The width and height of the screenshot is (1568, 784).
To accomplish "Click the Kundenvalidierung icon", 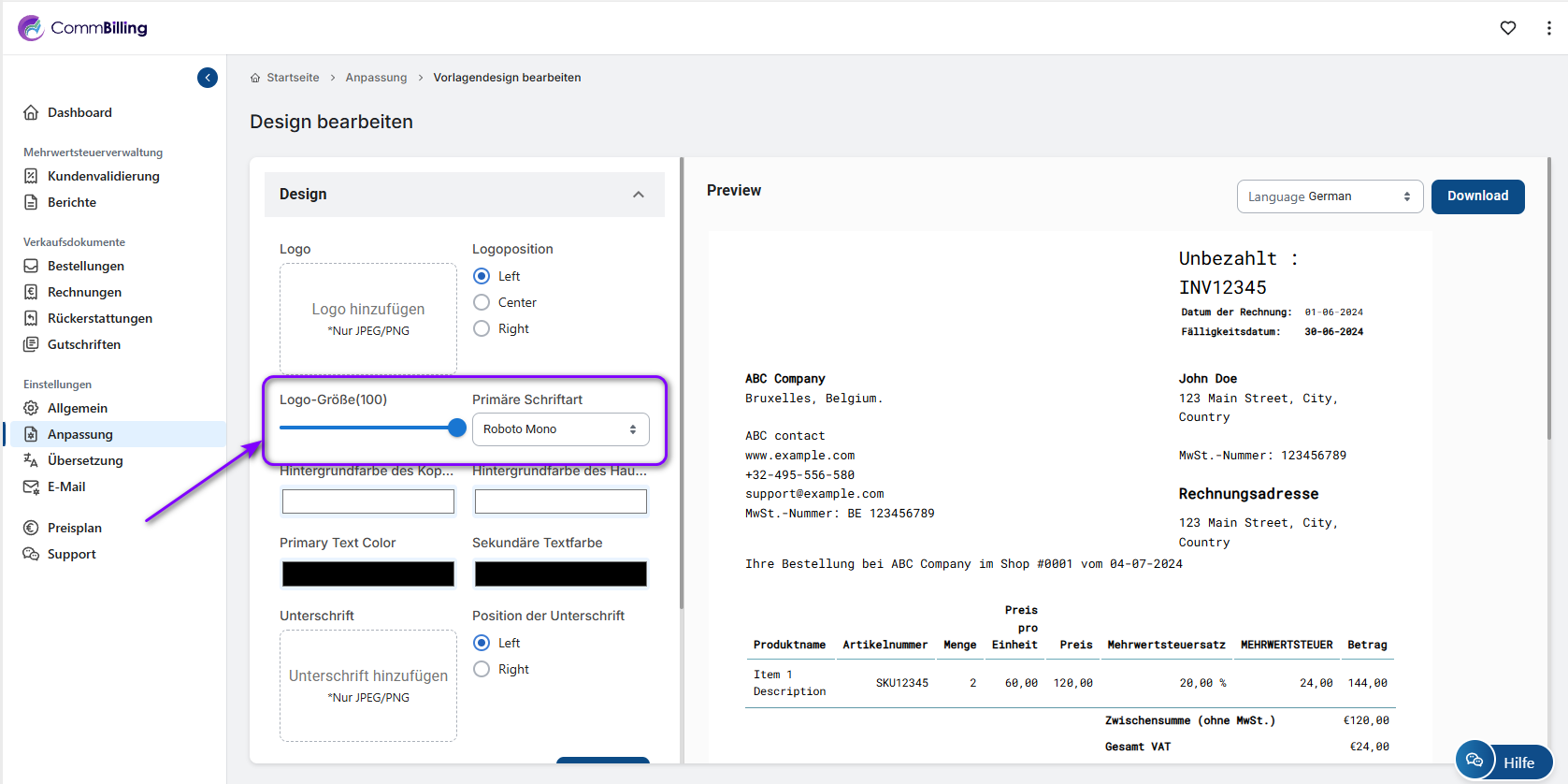I will (31, 176).
